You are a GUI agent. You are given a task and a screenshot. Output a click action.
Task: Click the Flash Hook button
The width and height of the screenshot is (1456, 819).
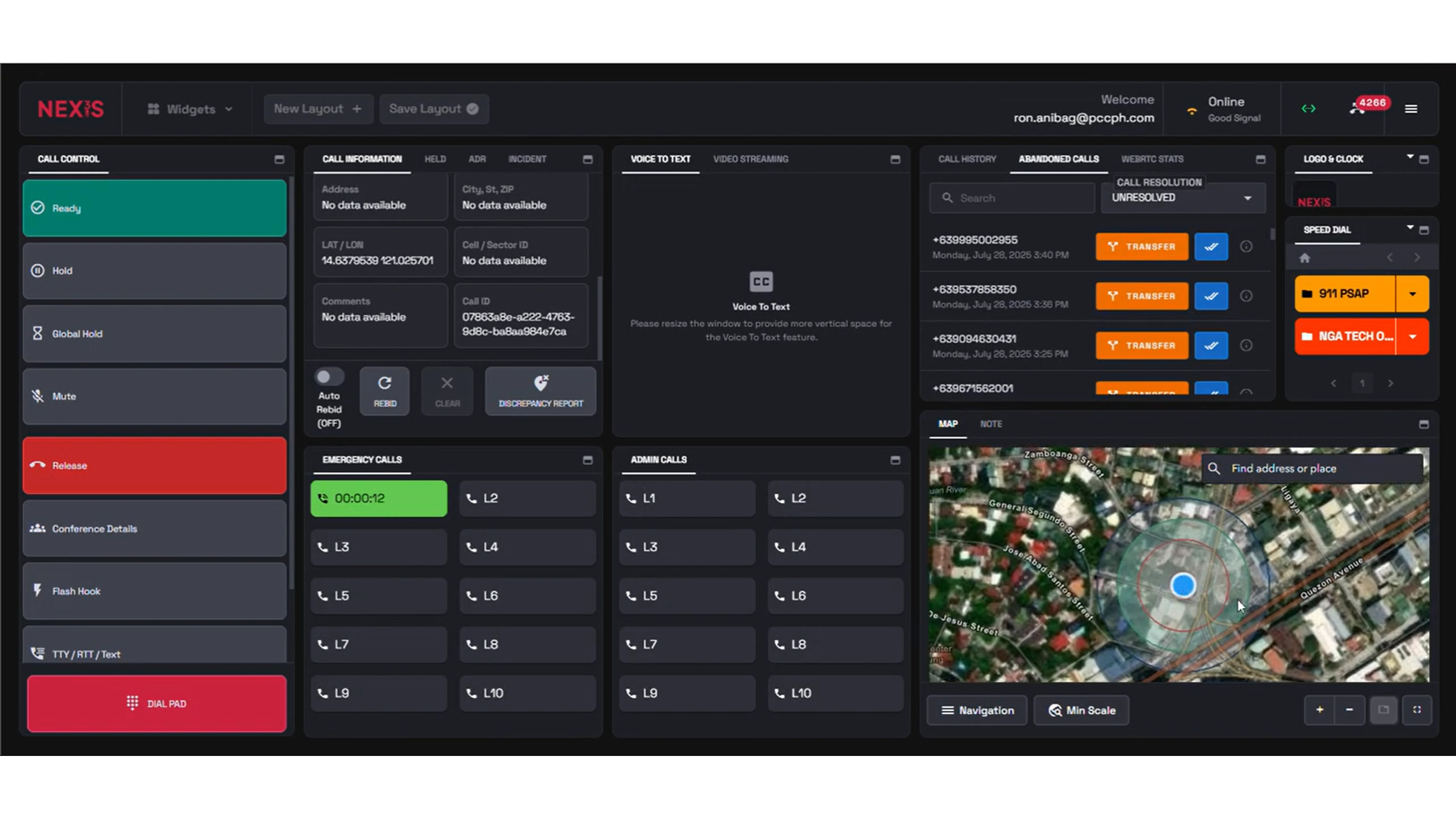[x=154, y=591]
